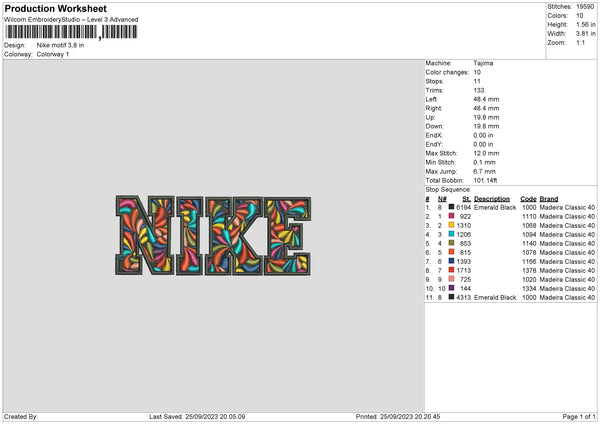Click the Width value 3.81 in
600x424 pixels.
pyautogui.click(x=585, y=34)
